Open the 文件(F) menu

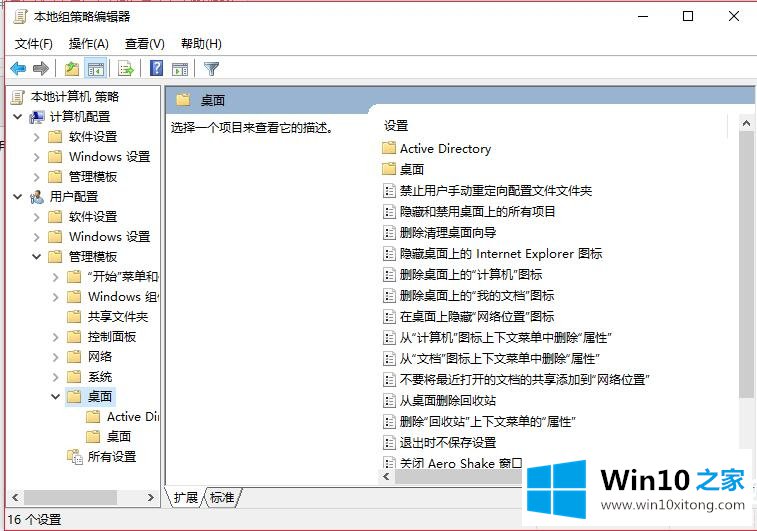click(33, 44)
